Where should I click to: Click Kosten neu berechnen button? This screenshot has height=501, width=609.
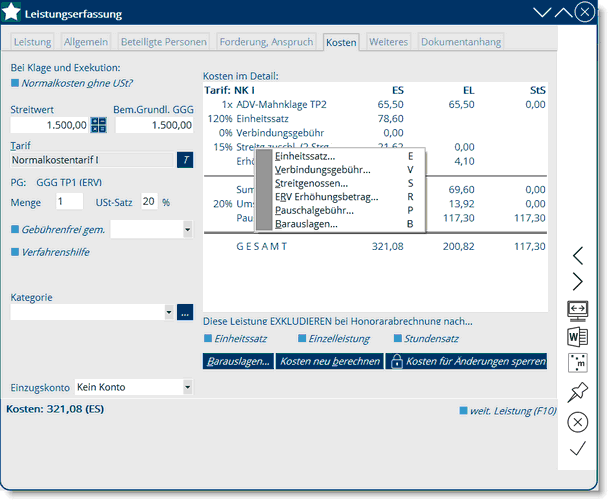click(x=330, y=361)
